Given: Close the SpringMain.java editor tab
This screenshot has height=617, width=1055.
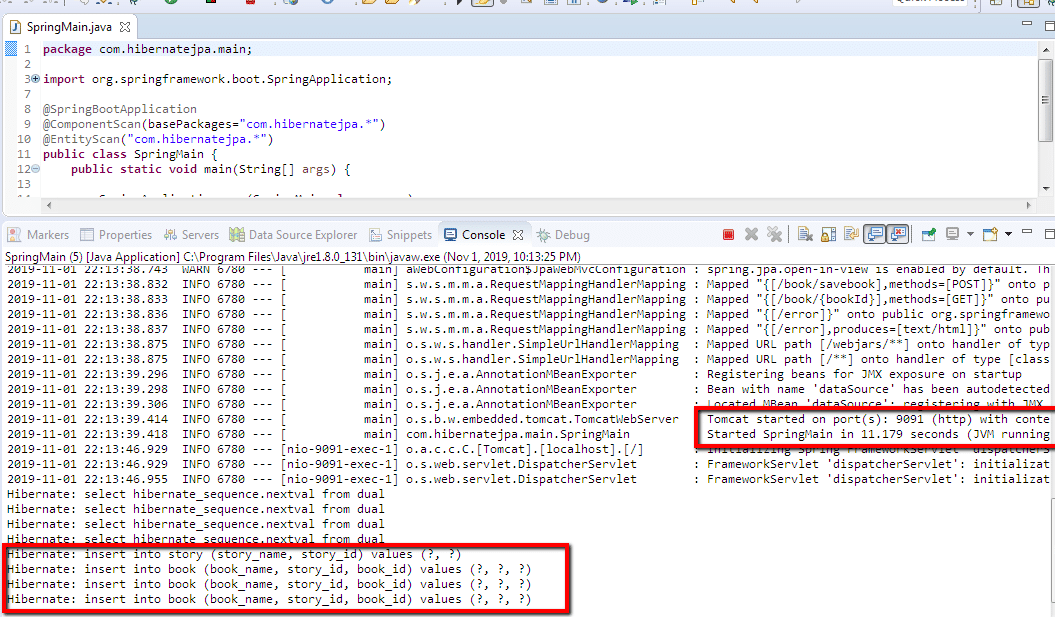Looking at the screenshot, I should pyautogui.click(x=125, y=26).
